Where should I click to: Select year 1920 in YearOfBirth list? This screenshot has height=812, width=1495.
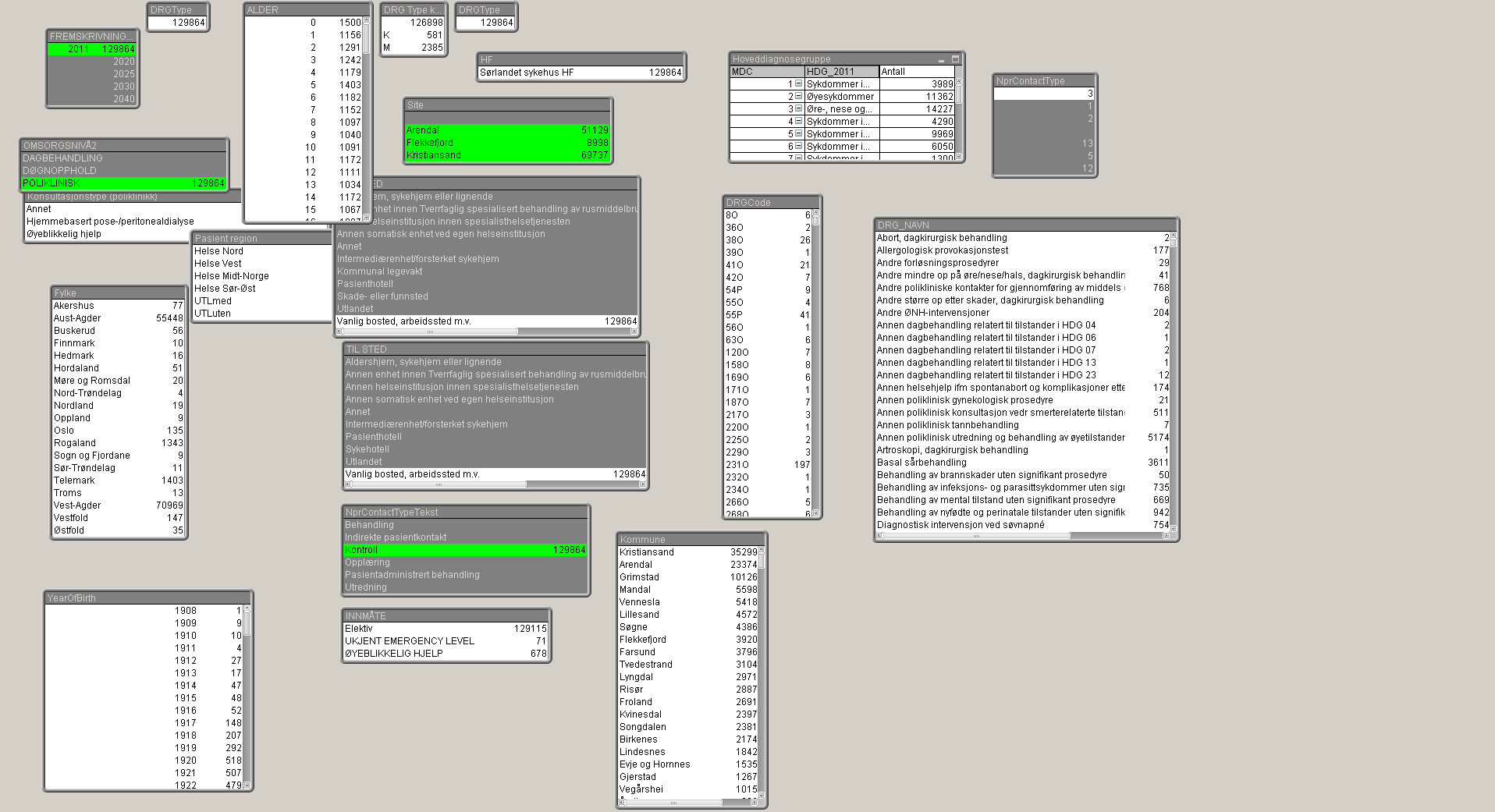144,761
